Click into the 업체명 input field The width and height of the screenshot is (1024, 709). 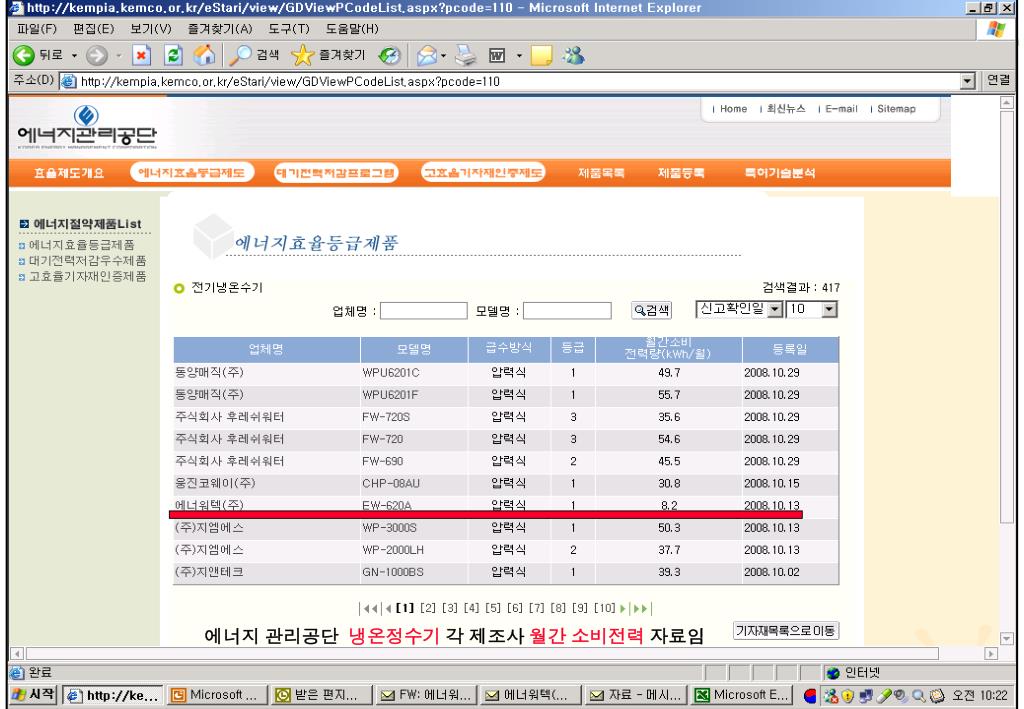pyautogui.click(x=424, y=311)
